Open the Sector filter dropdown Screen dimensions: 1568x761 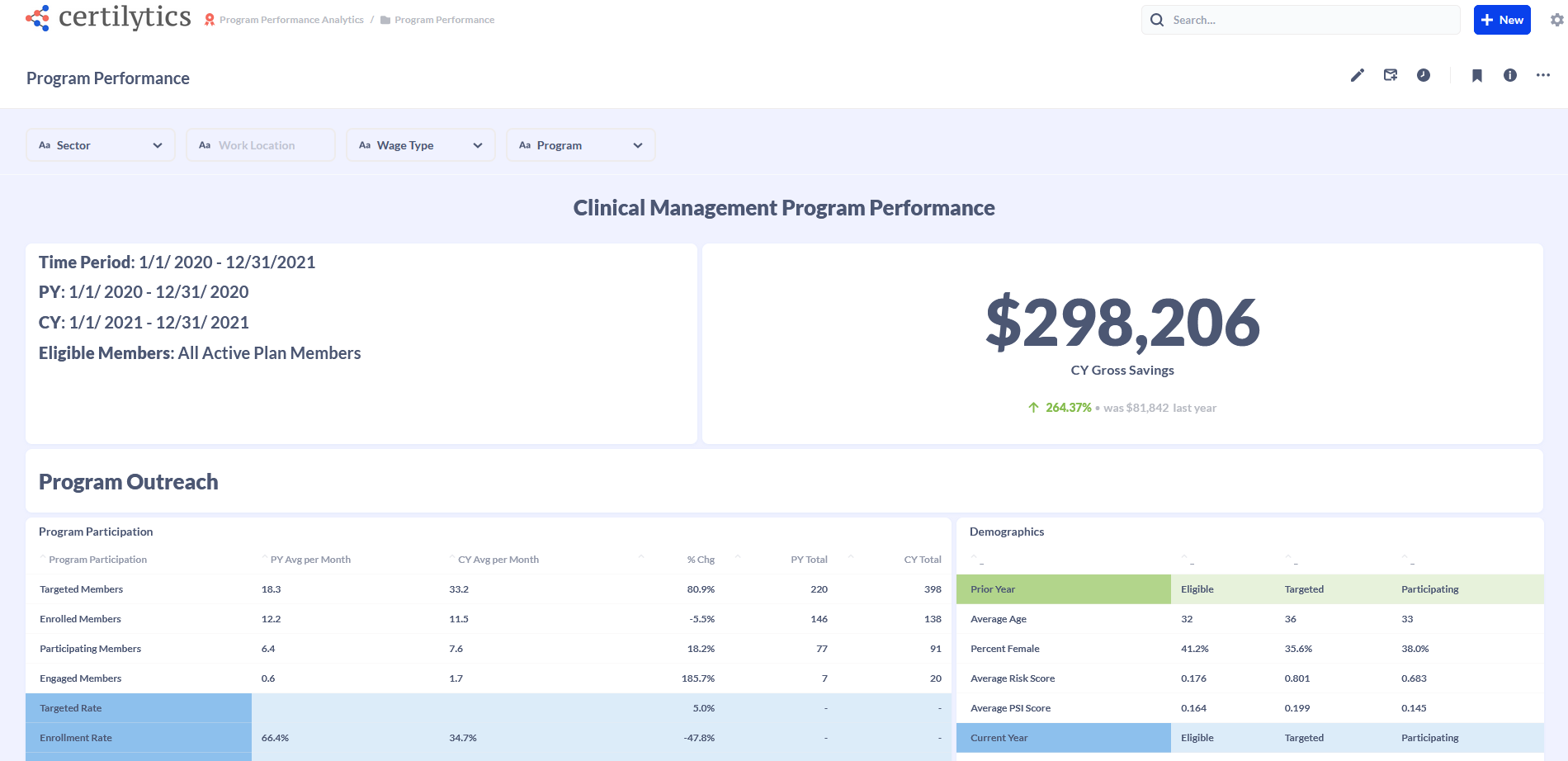157,144
